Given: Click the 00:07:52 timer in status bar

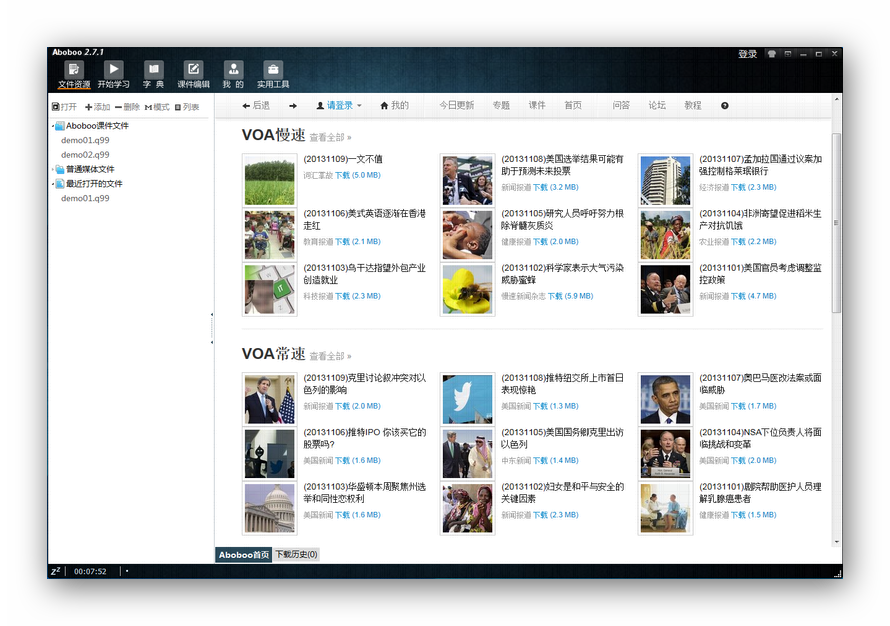Looking at the screenshot, I should point(90,572).
